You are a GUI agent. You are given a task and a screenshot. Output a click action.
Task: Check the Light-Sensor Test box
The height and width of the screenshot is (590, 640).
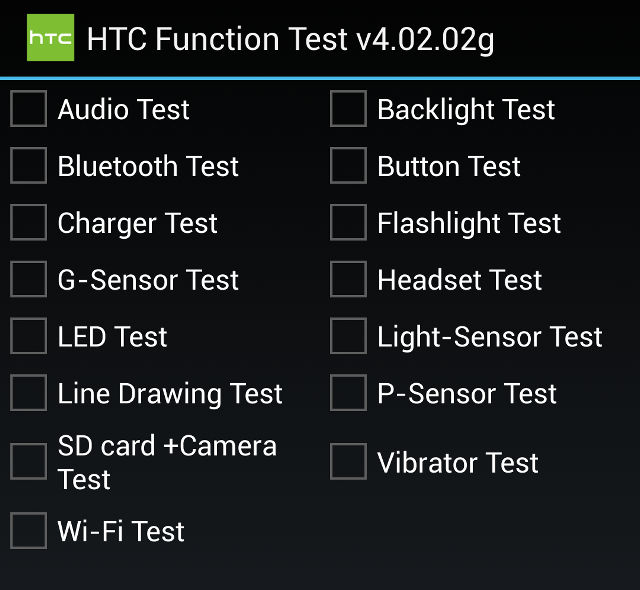348,337
